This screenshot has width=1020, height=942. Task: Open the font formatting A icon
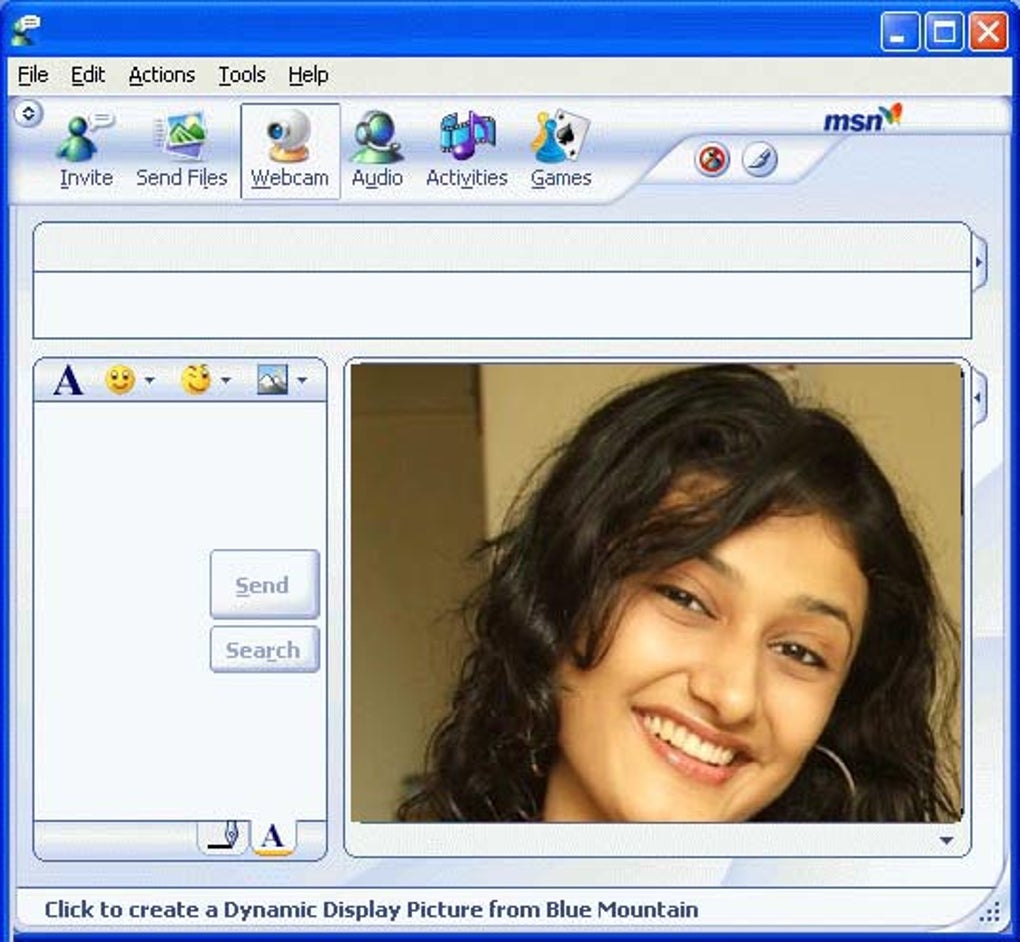pos(68,380)
